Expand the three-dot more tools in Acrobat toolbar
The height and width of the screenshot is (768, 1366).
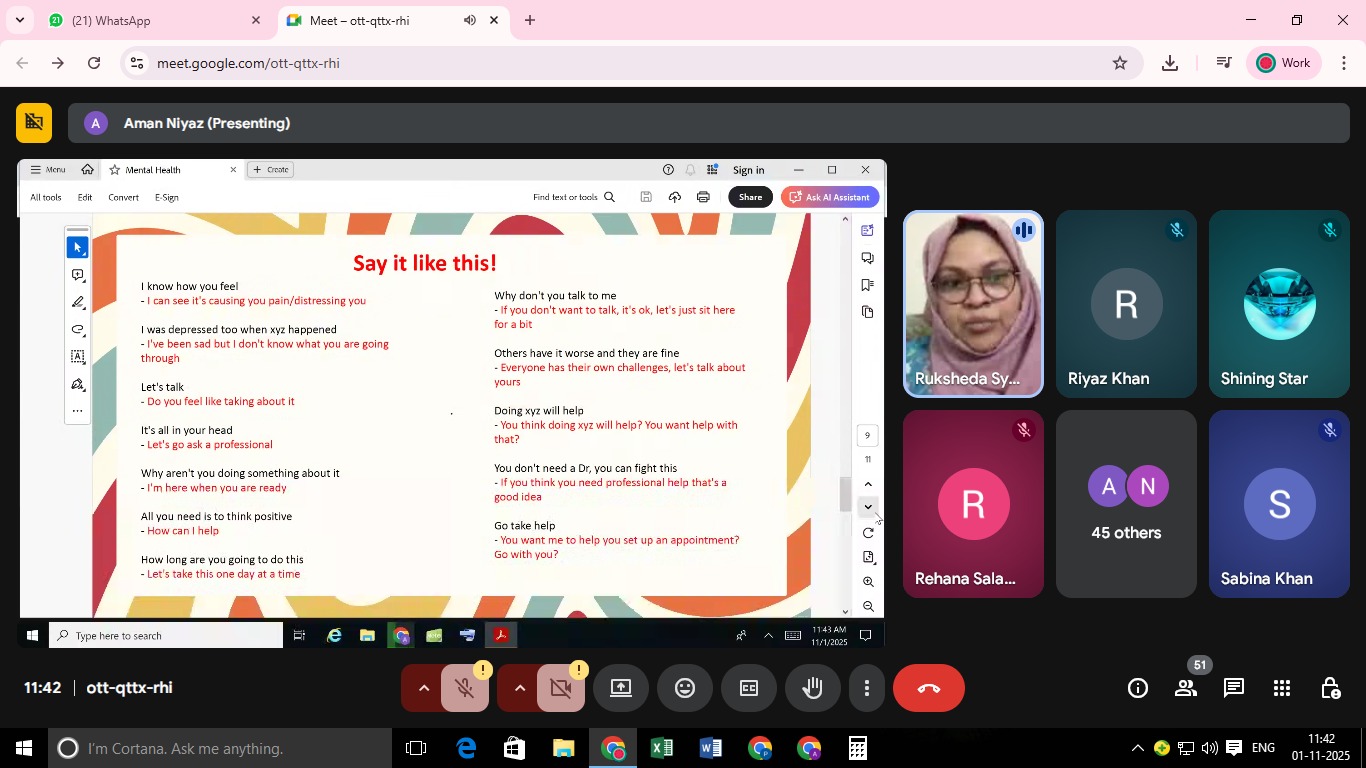coord(77,411)
